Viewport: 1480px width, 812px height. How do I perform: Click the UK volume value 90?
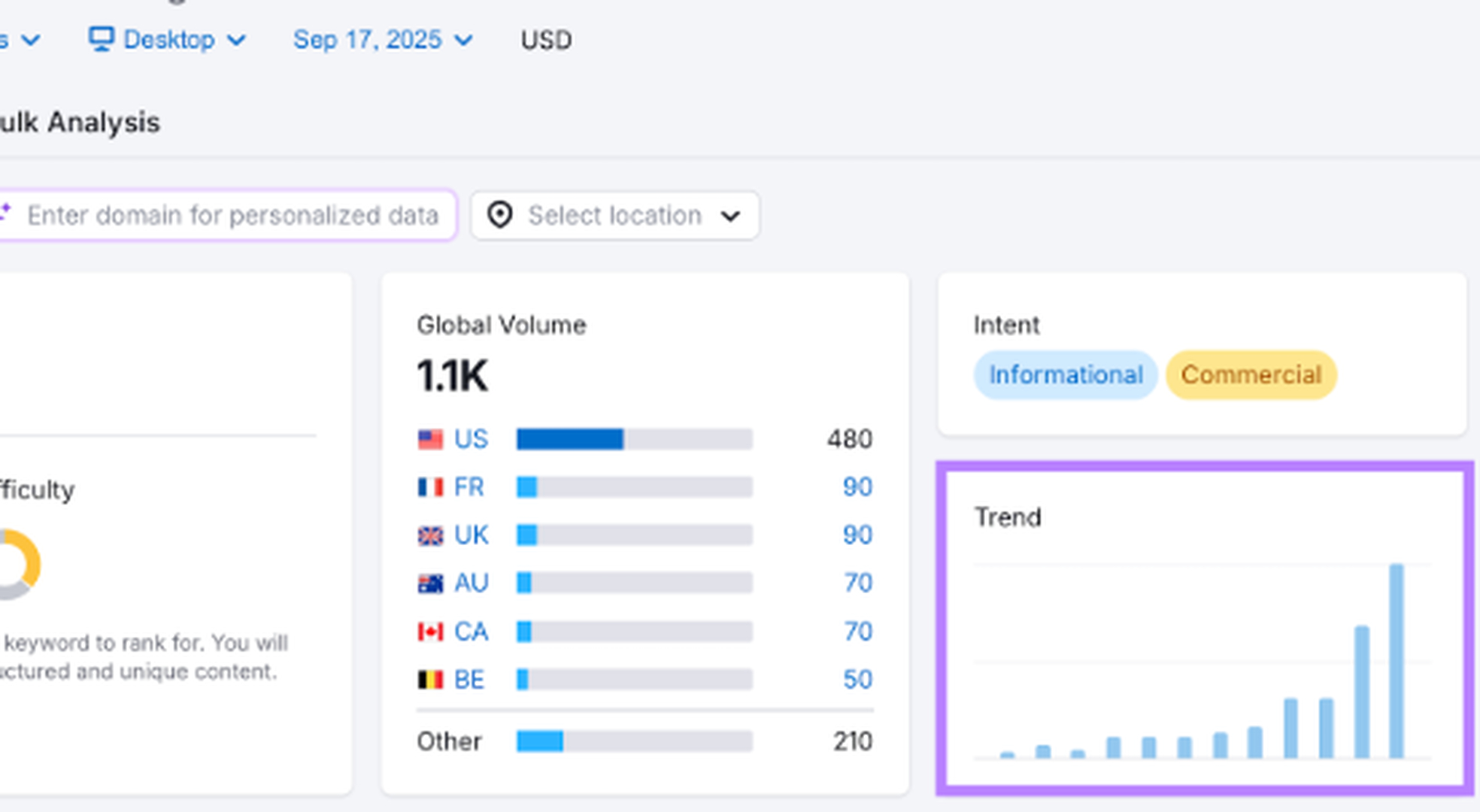pyautogui.click(x=857, y=535)
